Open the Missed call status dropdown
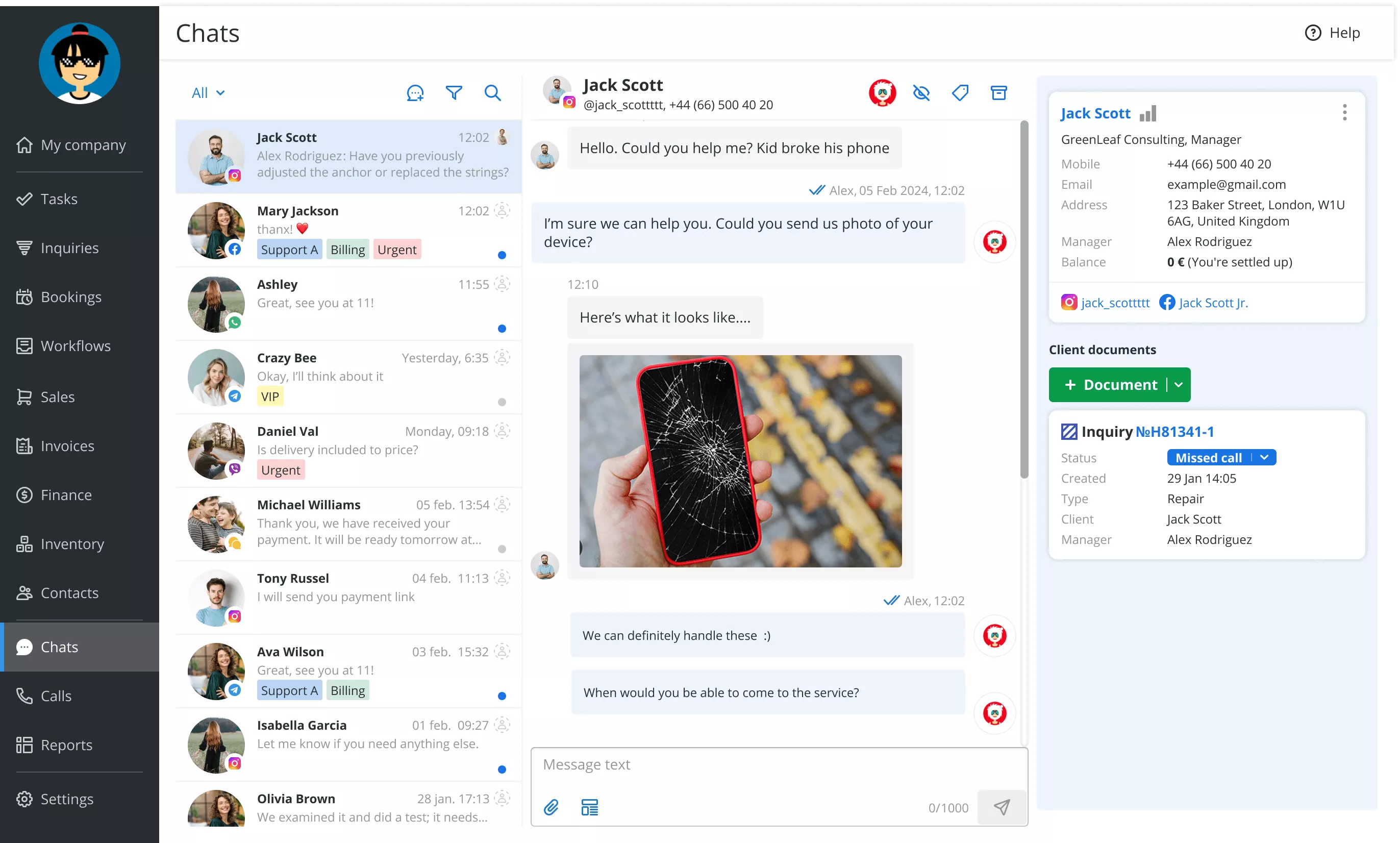Viewport: 1400px width, 843px height. pos(1264,458)
